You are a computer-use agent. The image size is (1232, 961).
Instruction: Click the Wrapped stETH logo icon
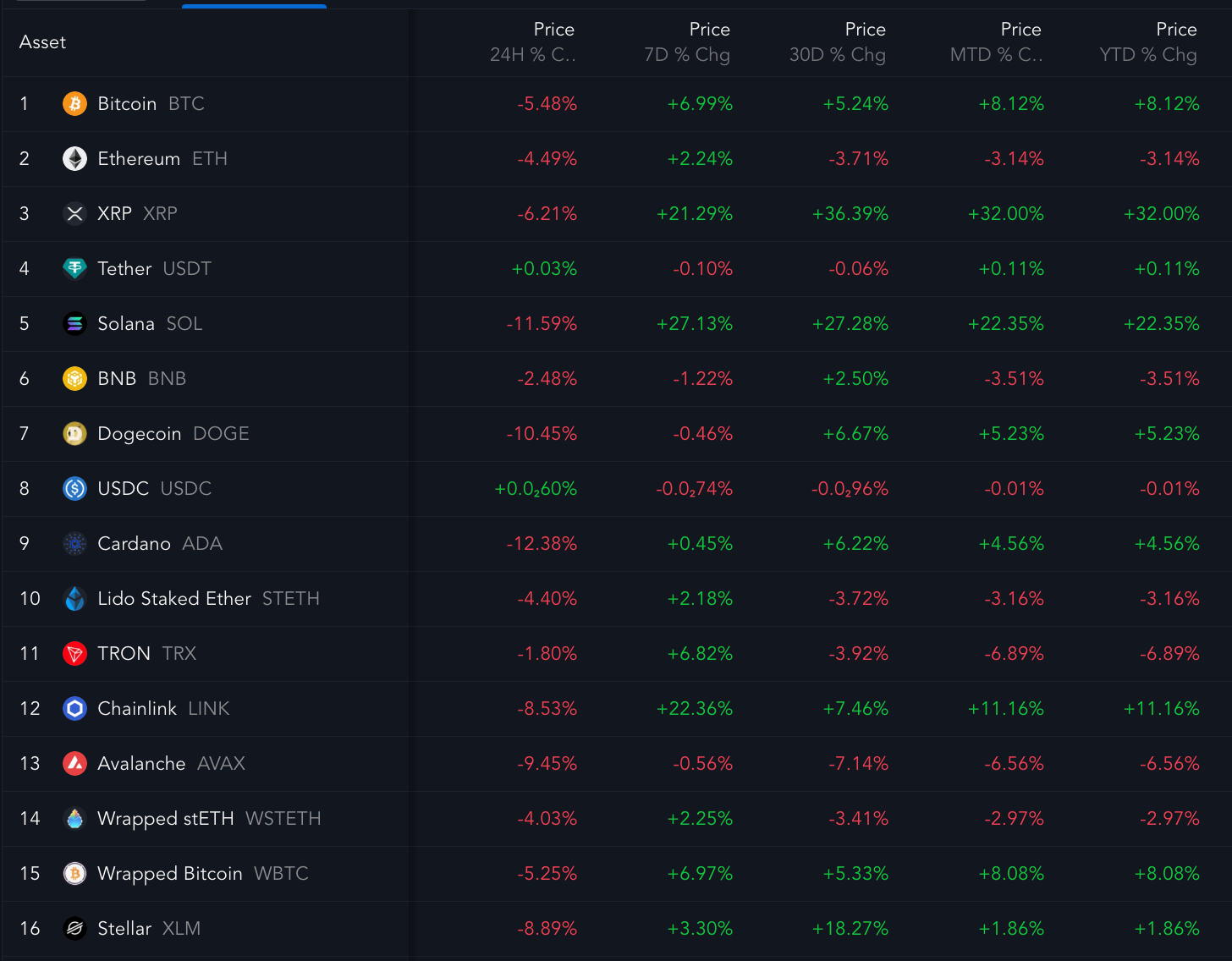tap(74, 819)
